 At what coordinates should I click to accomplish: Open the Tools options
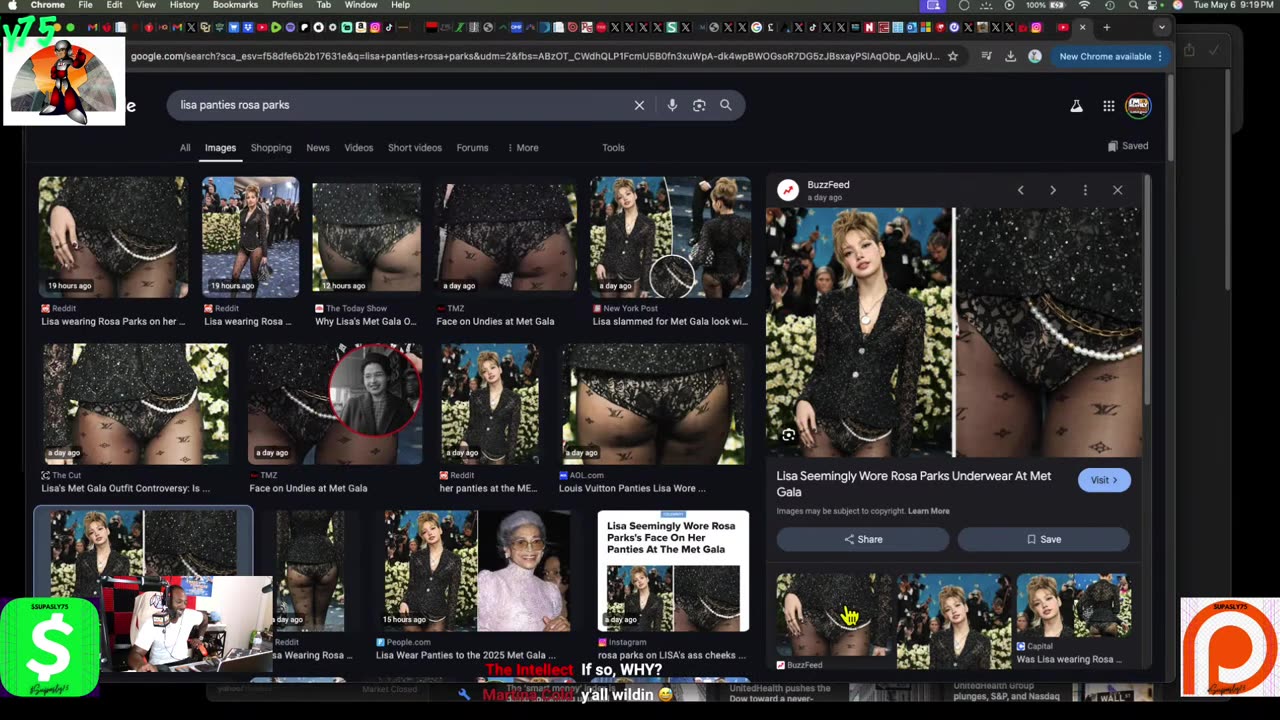tap(613, 148)
